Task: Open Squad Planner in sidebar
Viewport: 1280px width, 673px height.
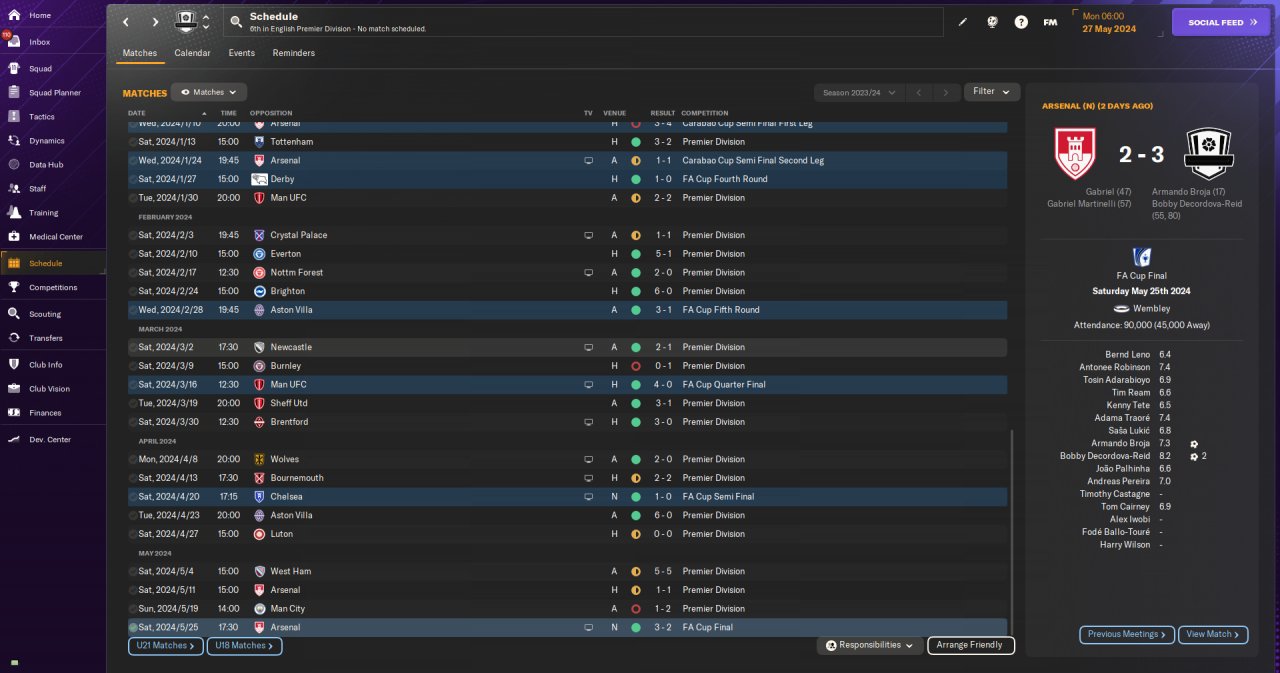Action: pyautogui.click(x=55, y=93)
